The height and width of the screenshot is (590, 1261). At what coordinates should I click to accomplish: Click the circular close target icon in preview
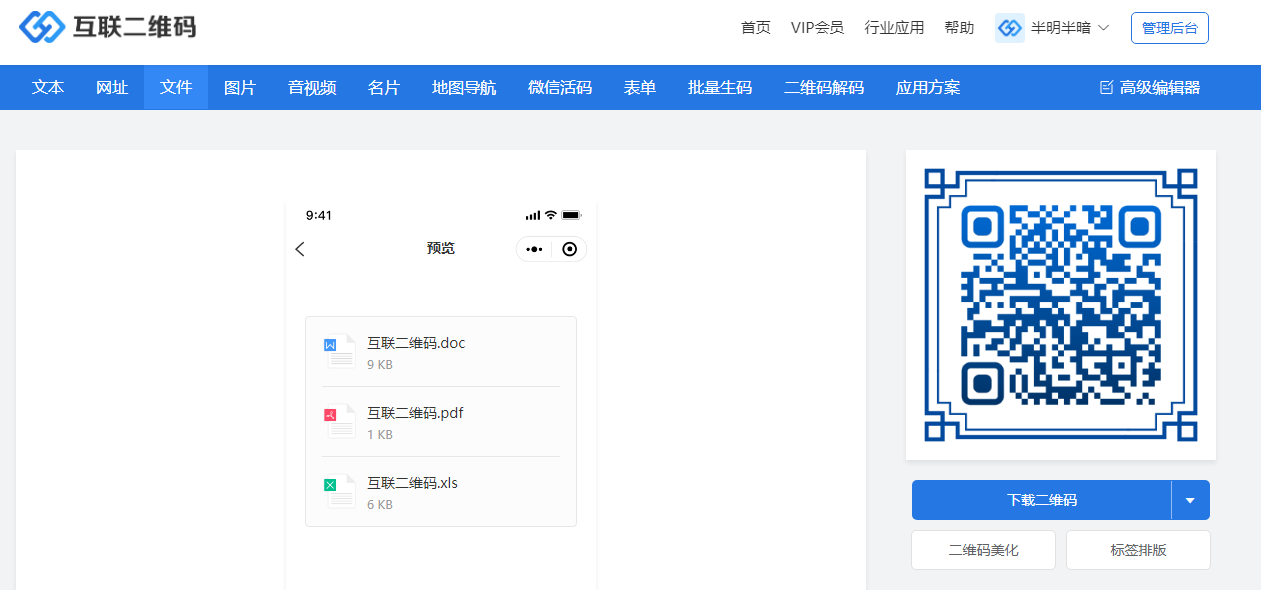click(x=569, y=249)
